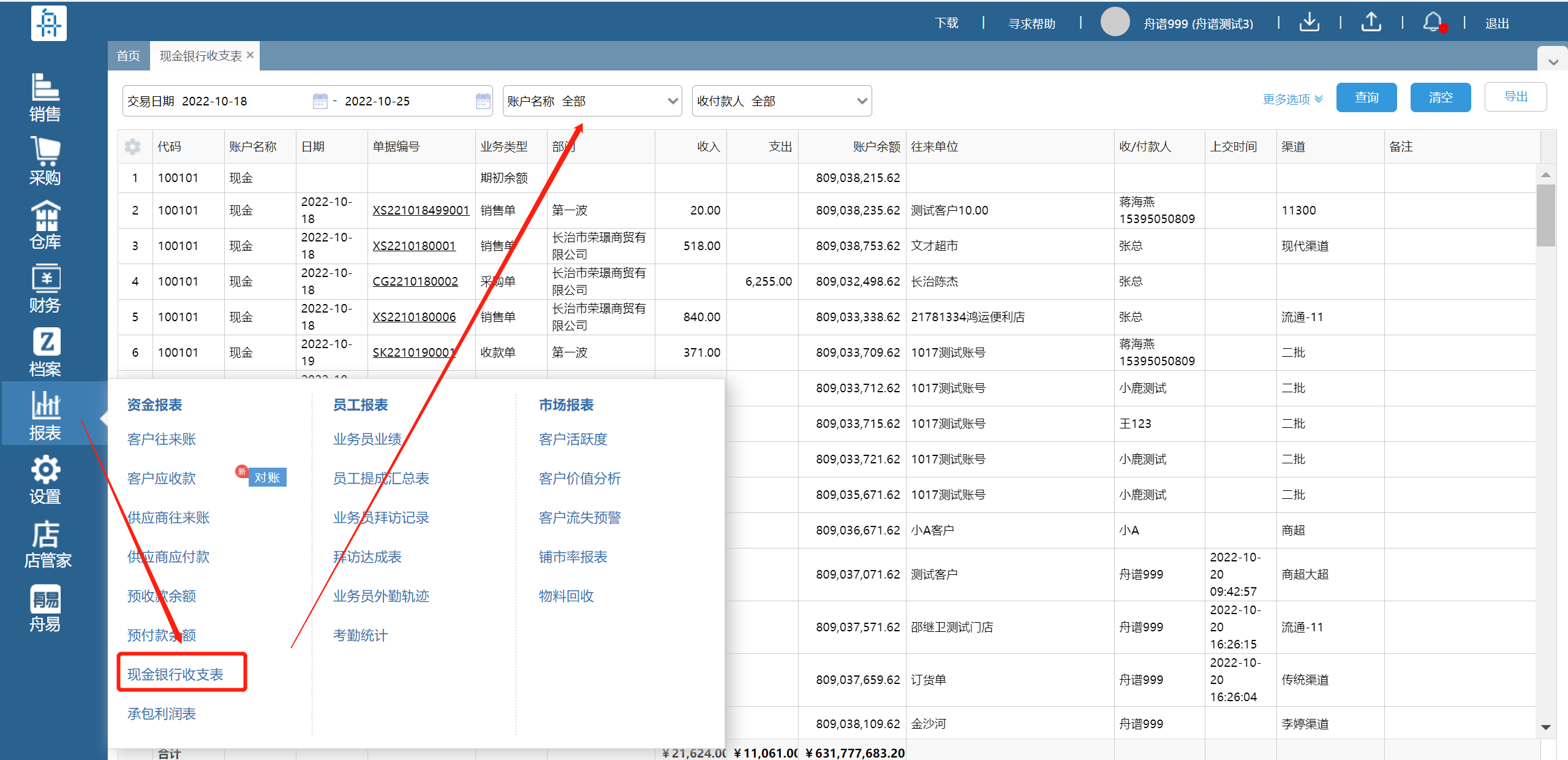1568x760 pixels.
Task: Open document link SK2210190001
Action: click(414, 352)
